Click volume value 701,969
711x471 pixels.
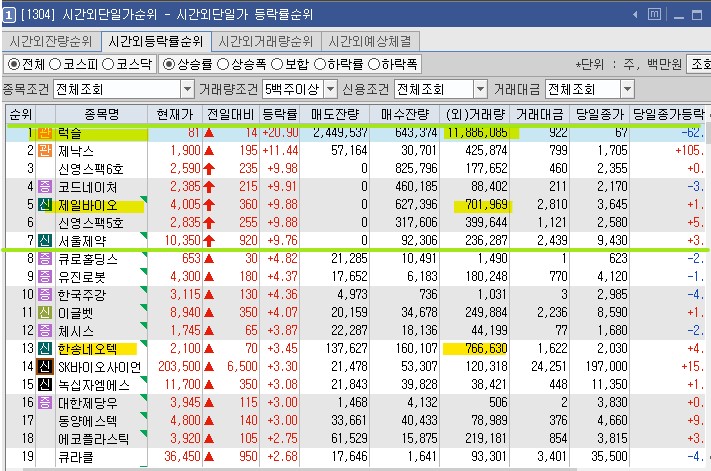click(x=486, y=204)
